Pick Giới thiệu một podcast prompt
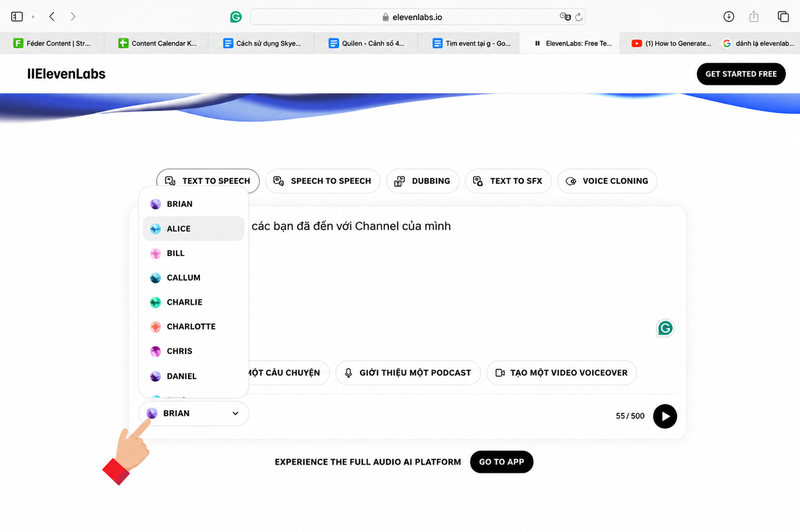 pyautogui.click(x=408, y=373)
